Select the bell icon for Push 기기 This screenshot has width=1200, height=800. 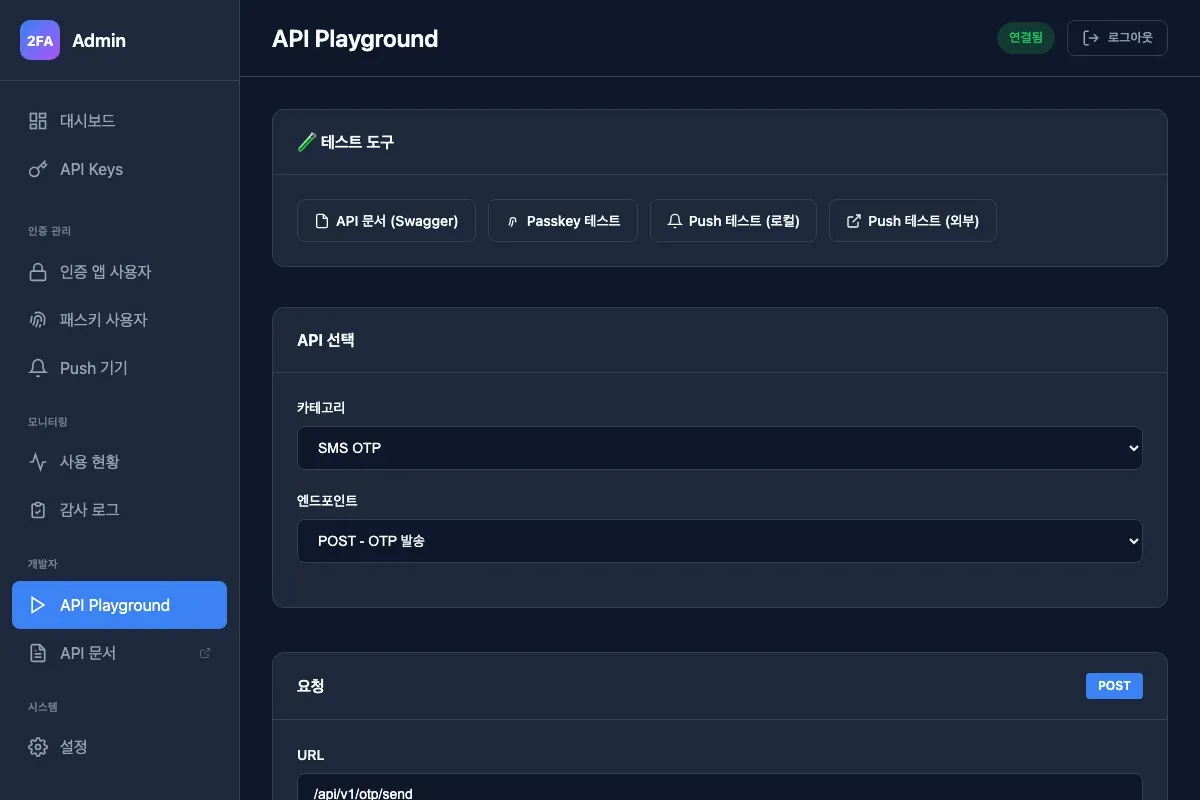point(38,367)
